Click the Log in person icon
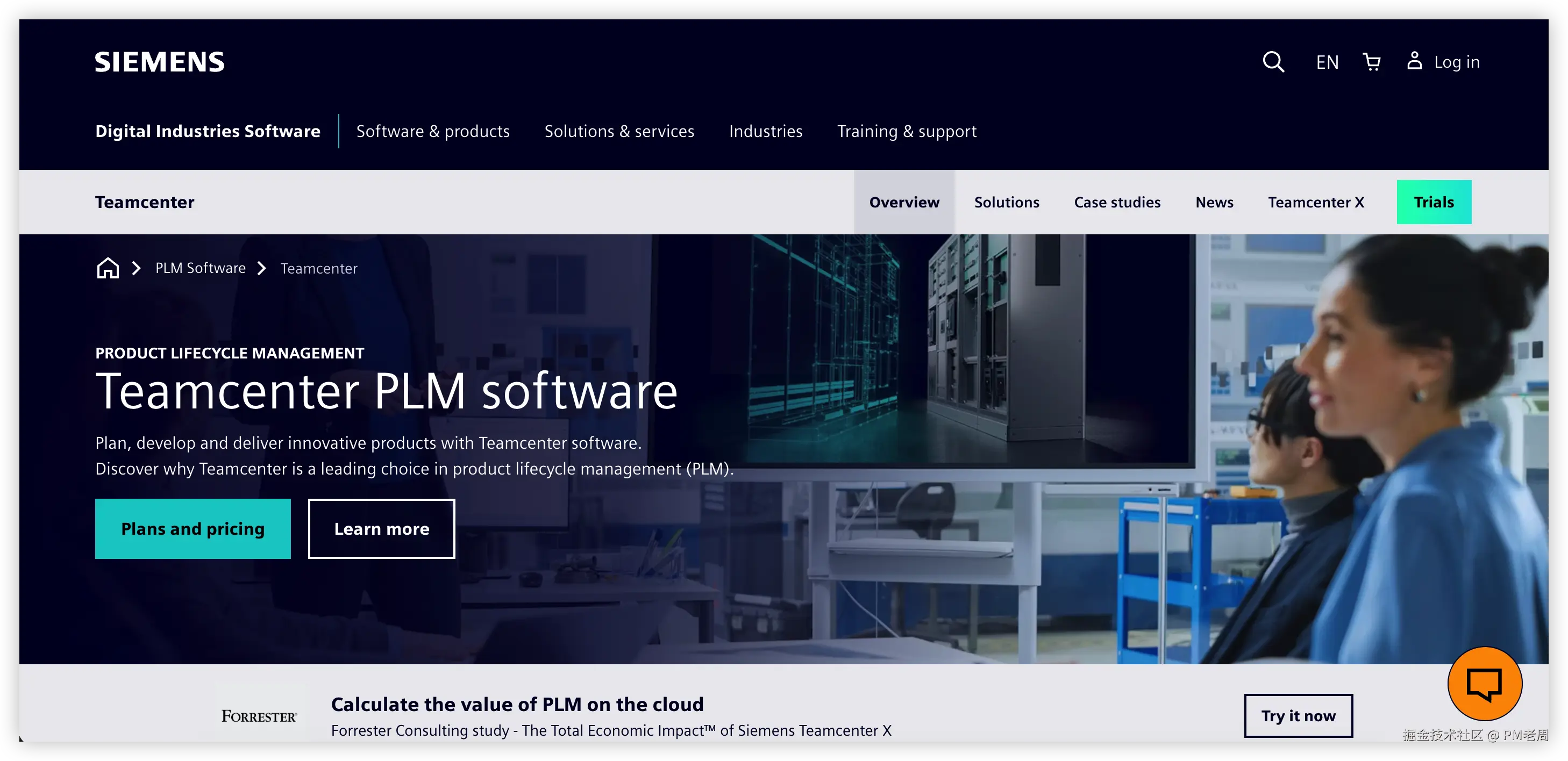The width and height of the screenshot is (1568, 761). click(x=1415, y=61)
